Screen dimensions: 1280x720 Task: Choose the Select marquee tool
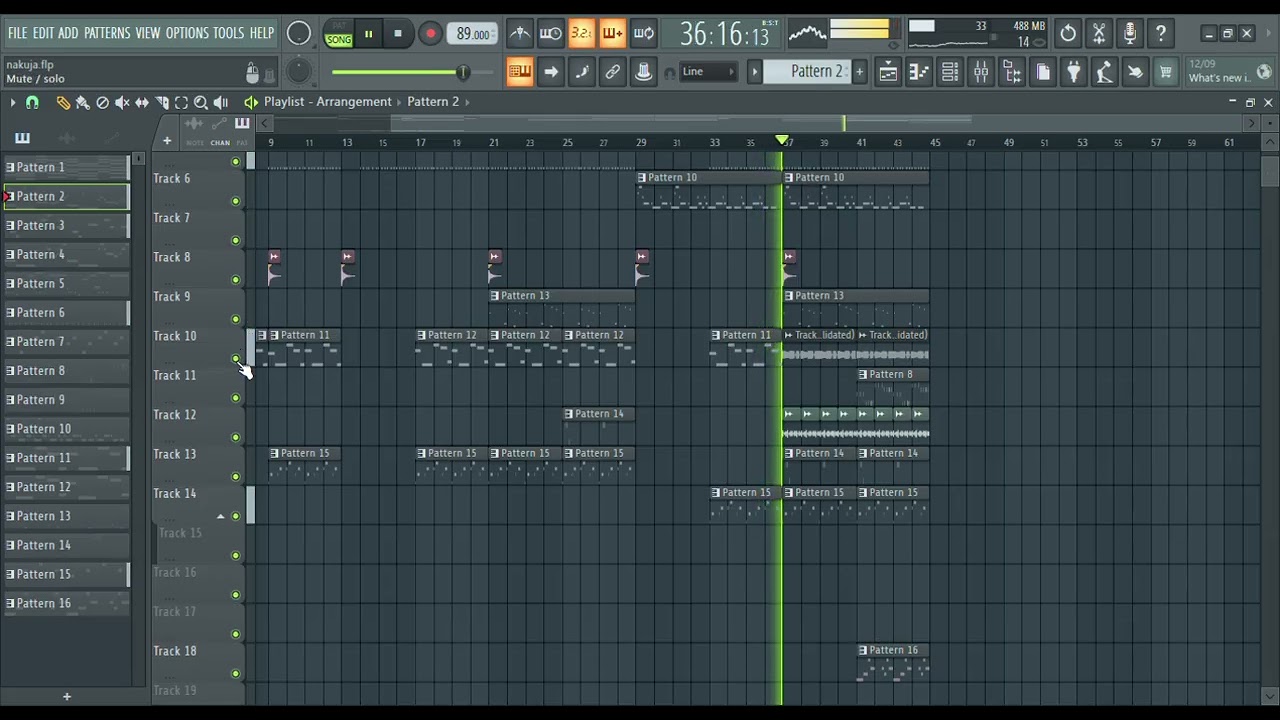[181, 102]
